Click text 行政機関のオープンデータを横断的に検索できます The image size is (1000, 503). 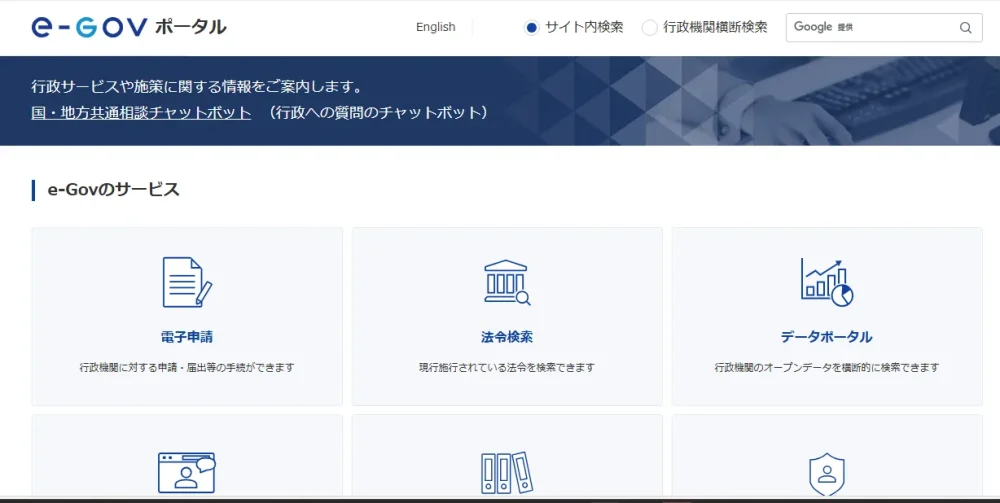coord(827,367)
